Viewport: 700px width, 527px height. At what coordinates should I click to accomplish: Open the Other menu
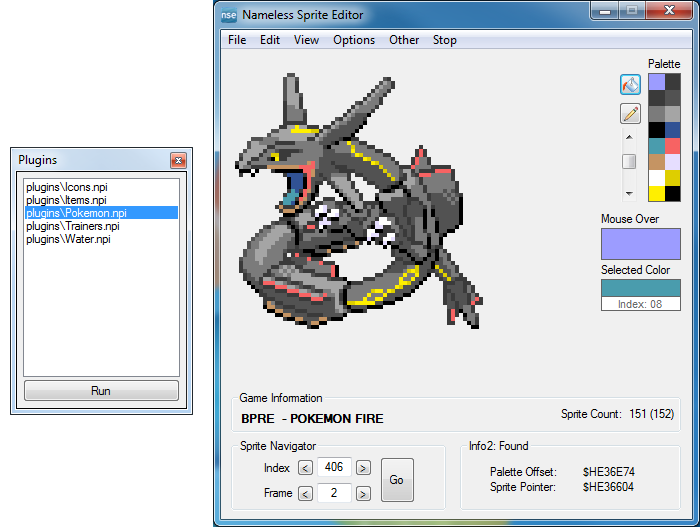tap(404, 40)
